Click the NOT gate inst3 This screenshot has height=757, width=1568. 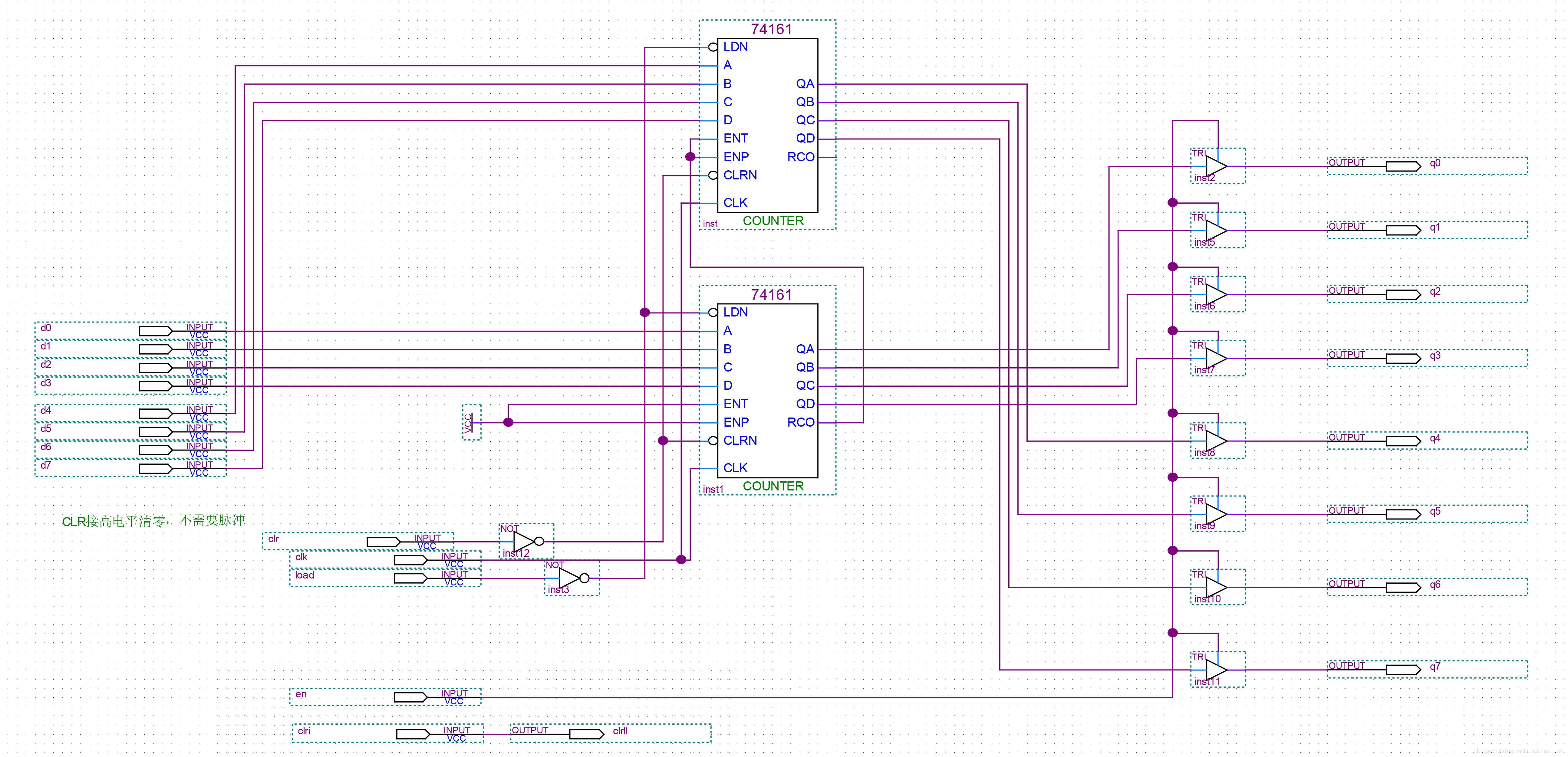(572, 578)
